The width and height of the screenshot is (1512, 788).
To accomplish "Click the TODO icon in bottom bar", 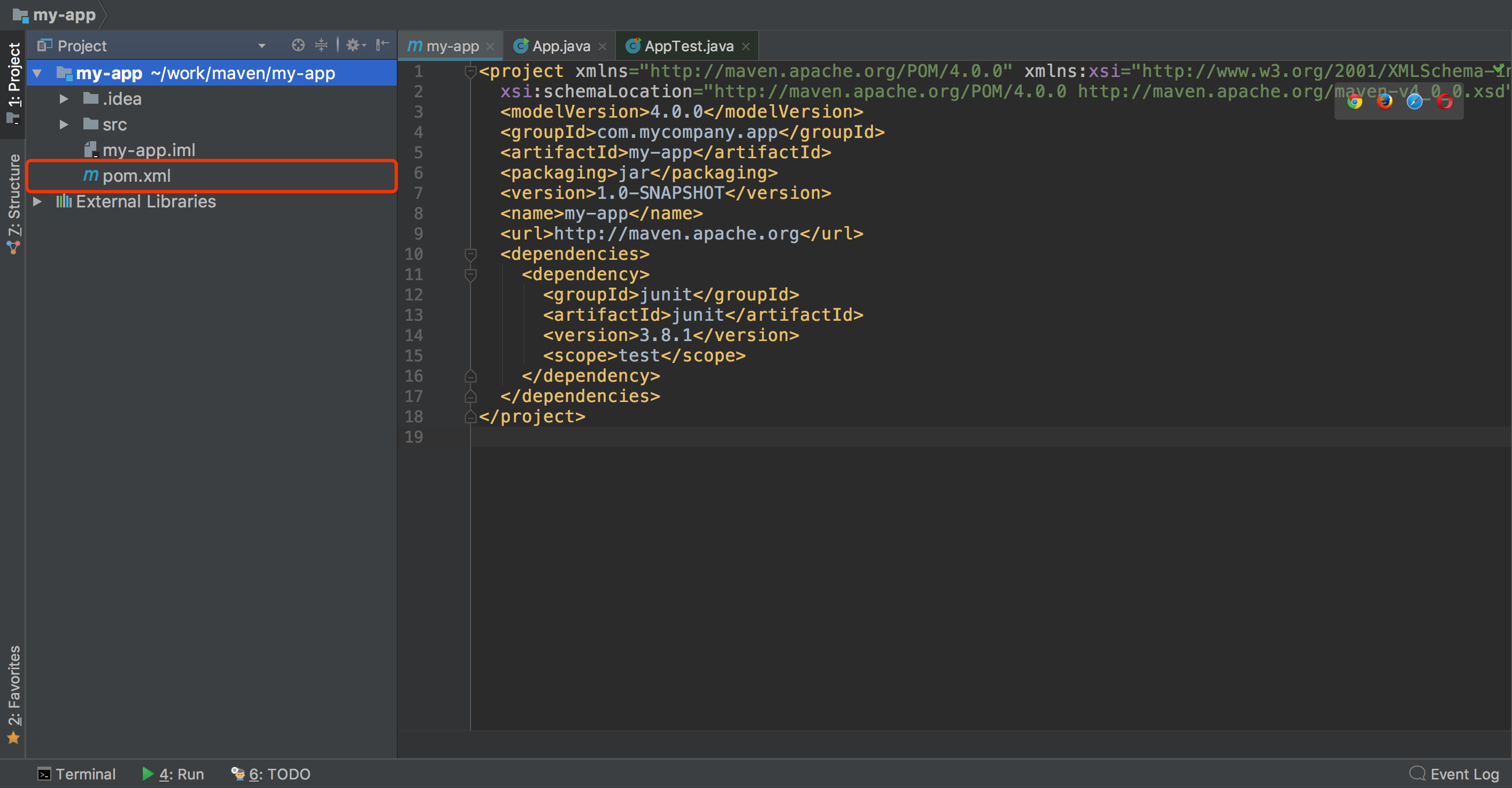I will tap(238, 774).
